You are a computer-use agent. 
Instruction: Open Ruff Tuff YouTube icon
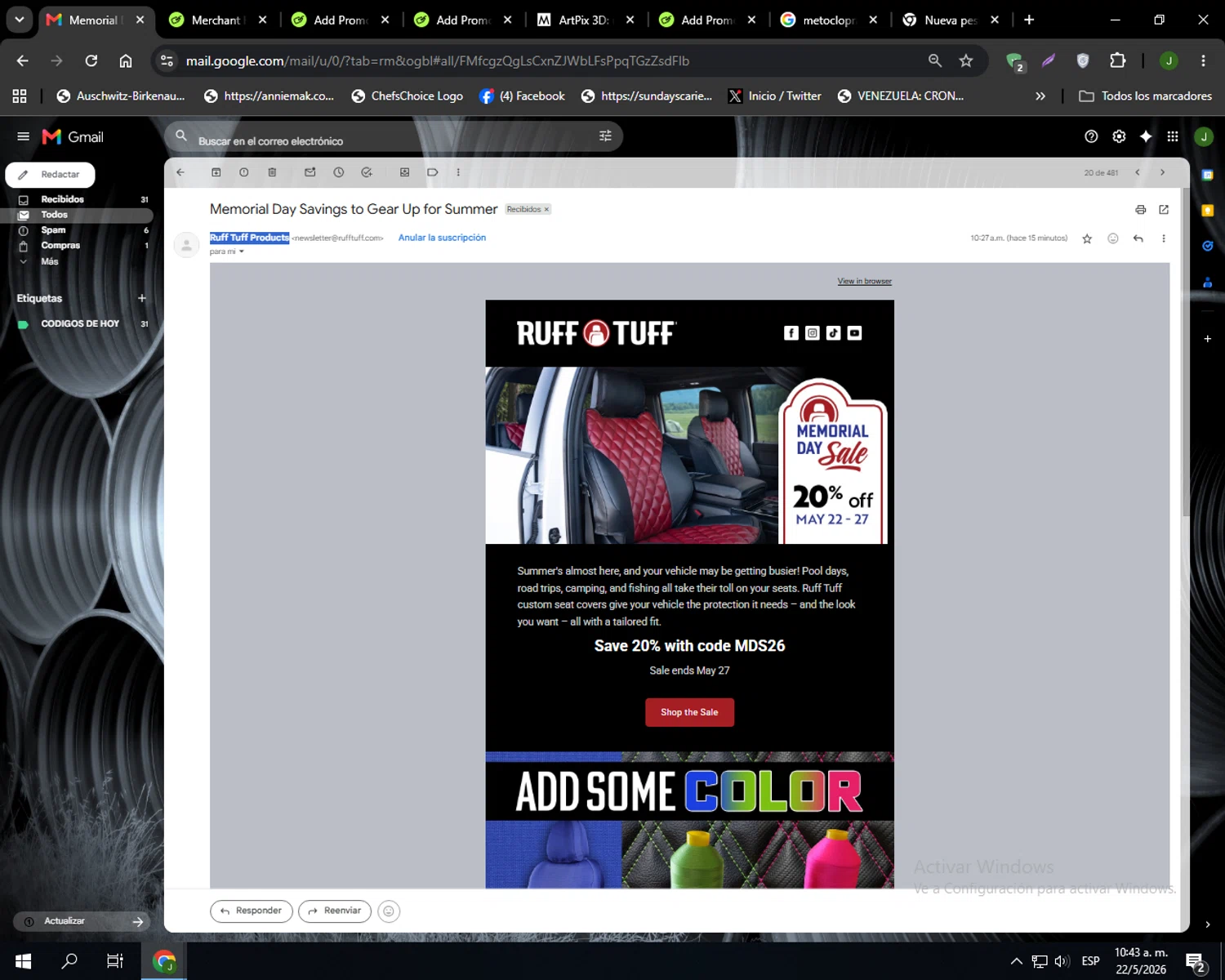(x=854, y=333)
